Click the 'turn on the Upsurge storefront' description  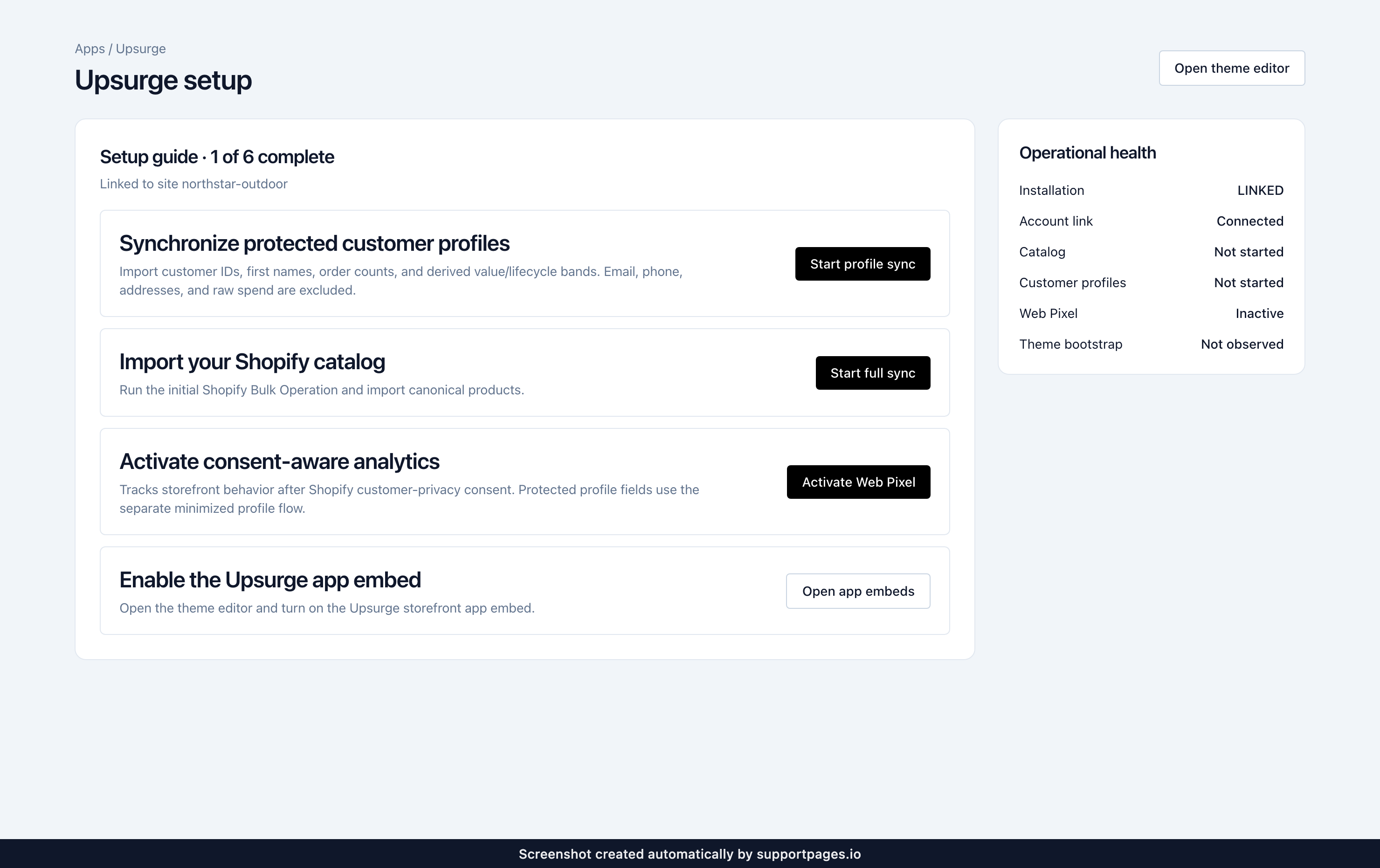327,608
